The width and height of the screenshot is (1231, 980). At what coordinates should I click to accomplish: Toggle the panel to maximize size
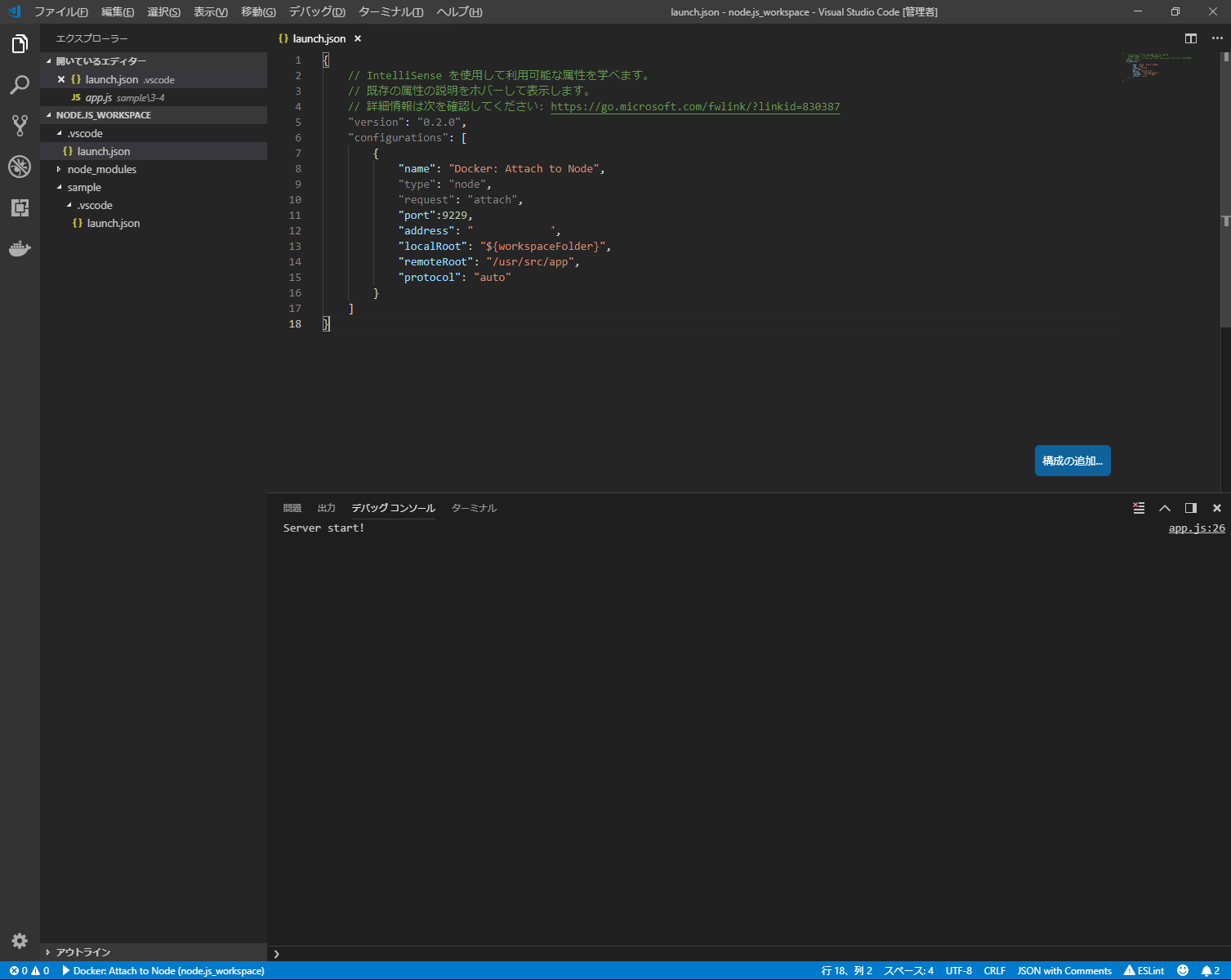1165,507
